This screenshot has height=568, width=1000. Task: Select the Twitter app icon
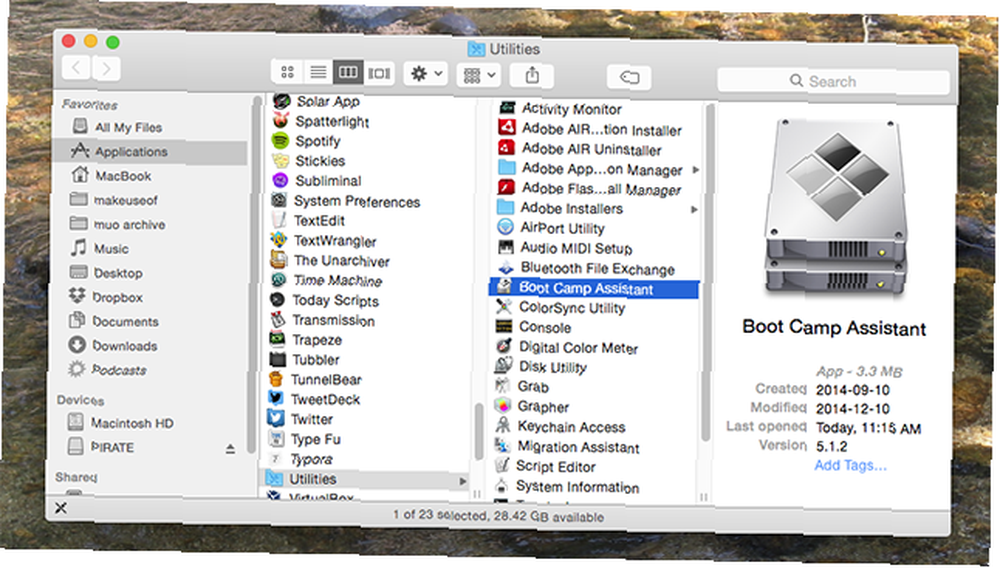(276, 418)
